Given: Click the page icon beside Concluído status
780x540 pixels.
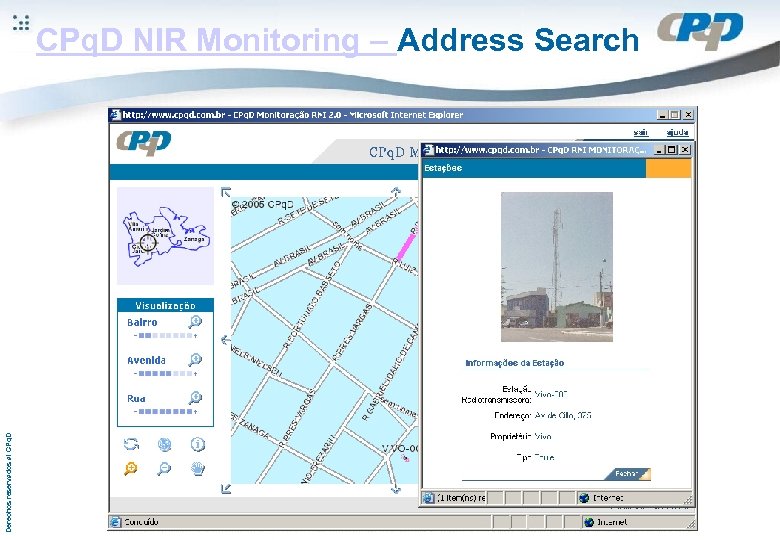Looking at the screenshot, I should point(115,522).
